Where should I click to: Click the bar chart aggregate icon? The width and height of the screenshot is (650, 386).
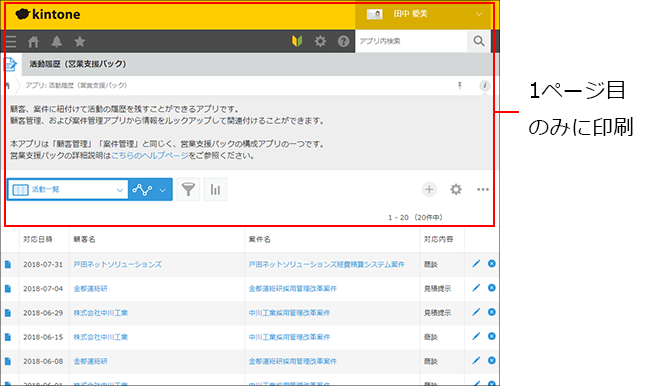(x=215, y=190)
